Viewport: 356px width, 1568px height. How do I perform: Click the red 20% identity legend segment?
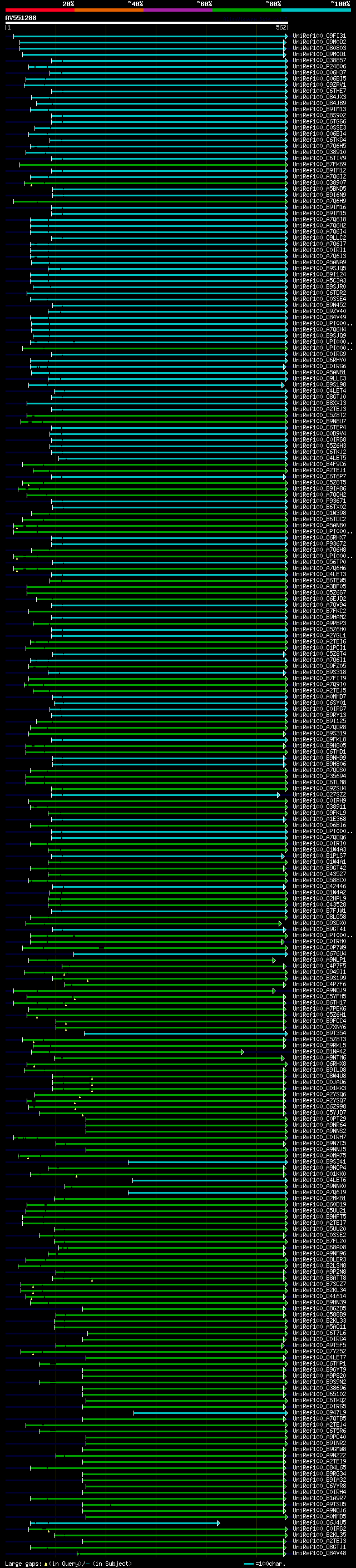tap(39, 10)
